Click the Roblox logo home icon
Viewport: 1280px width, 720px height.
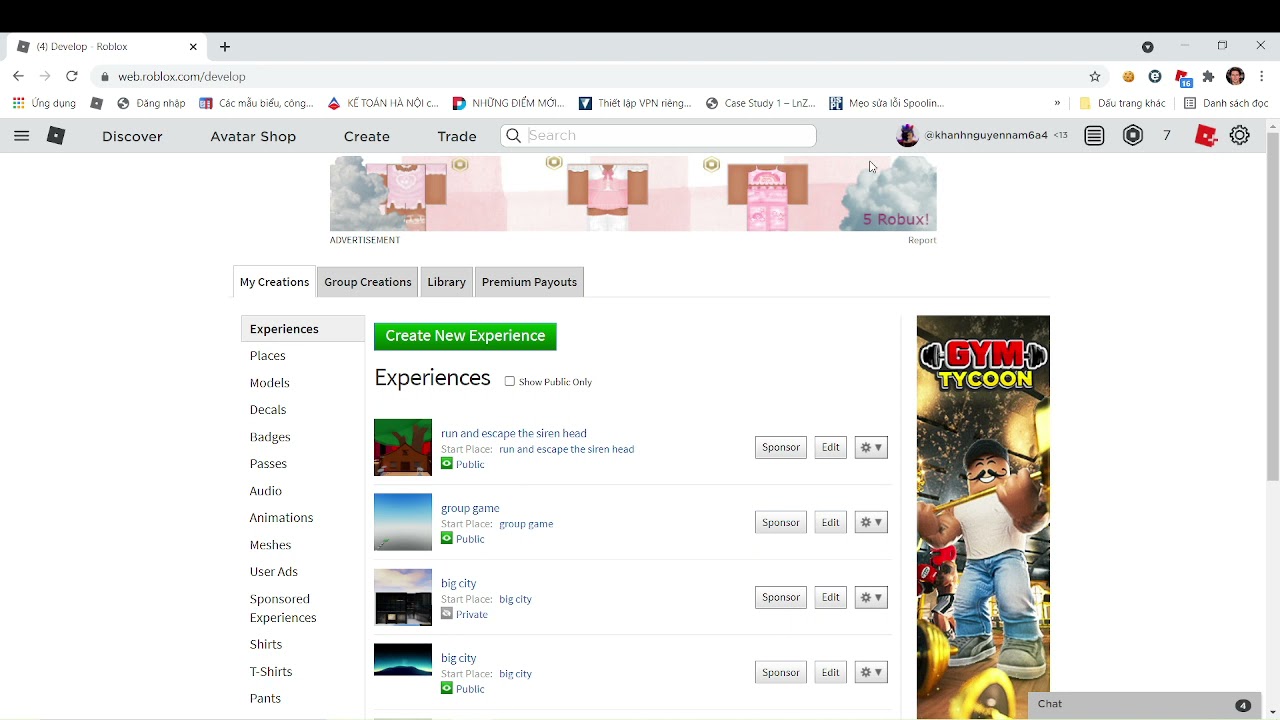tap(56, 136)
